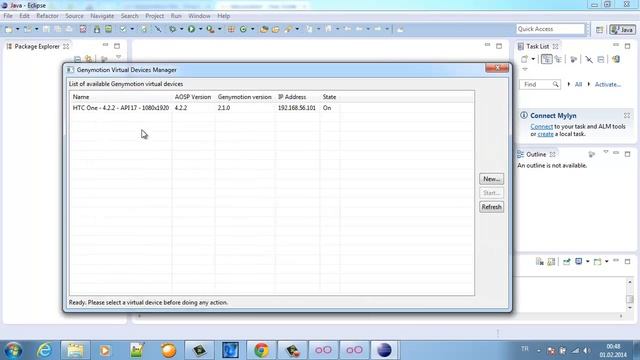Click the New Java Class icon
Image resolution: width=640 pixels, height=360 pixels.
tap(243, 29)
